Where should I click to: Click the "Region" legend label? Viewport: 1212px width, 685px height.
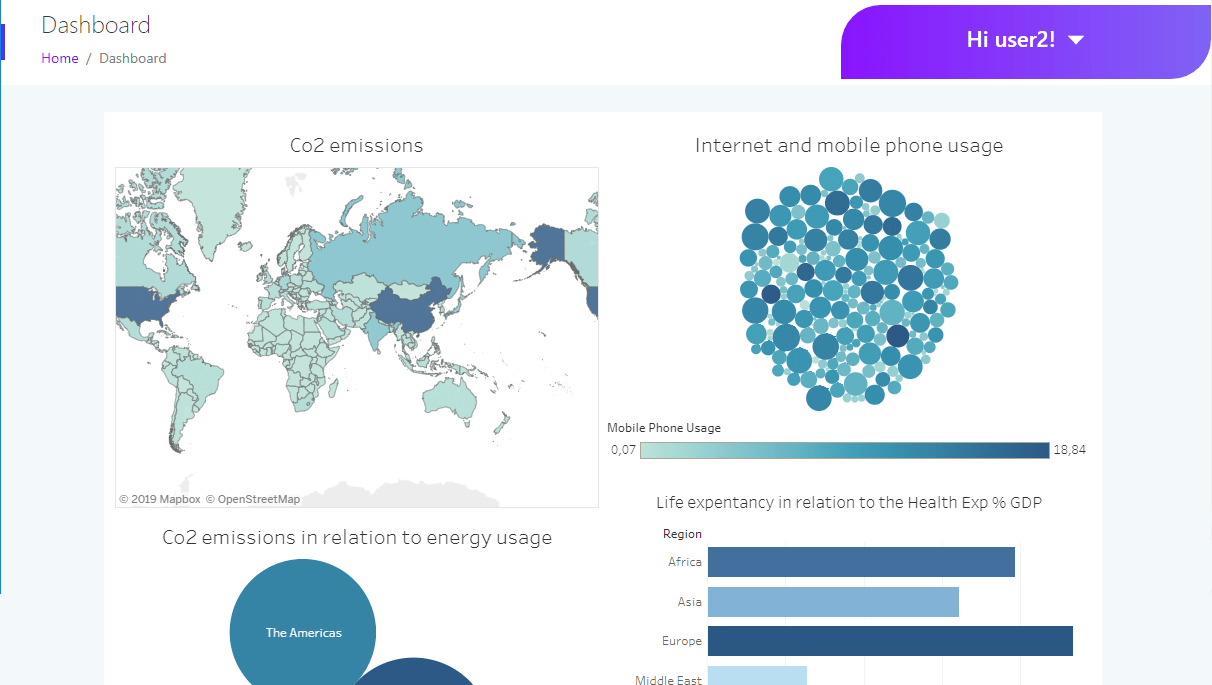coord(682,533)
